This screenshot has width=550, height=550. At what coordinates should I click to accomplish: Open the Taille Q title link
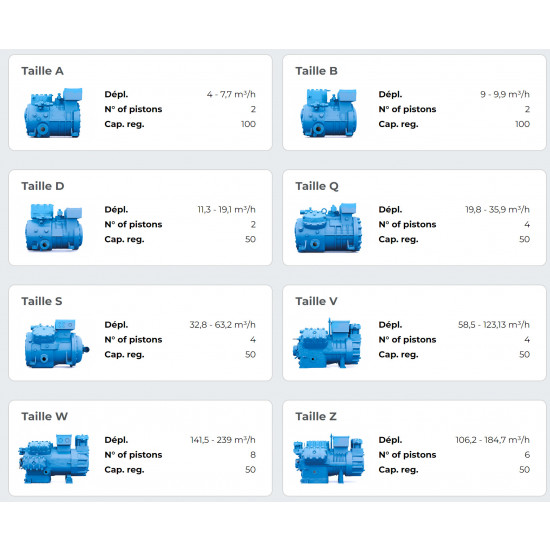[x=317, y=186]
